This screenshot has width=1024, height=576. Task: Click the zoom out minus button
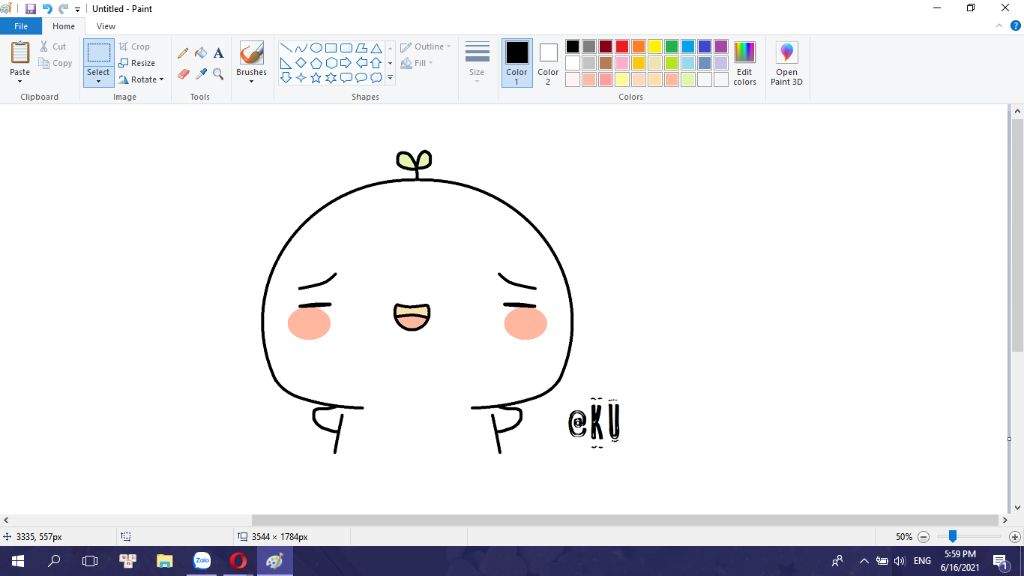point(923,537)
